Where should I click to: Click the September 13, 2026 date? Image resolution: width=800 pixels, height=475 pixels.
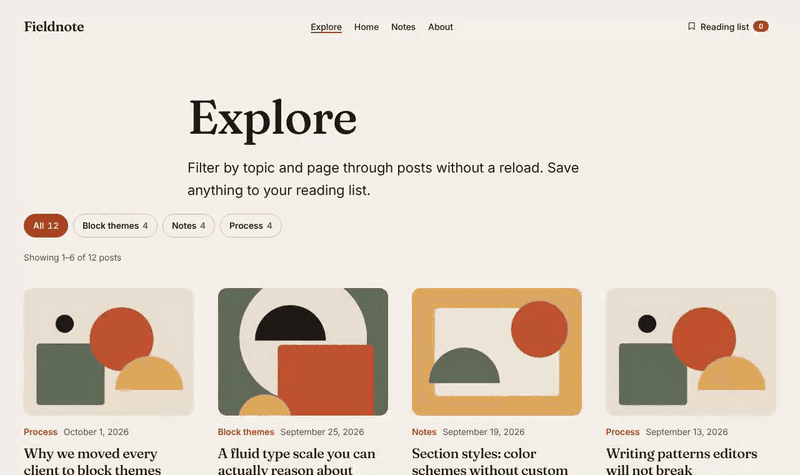click(687, 432)
